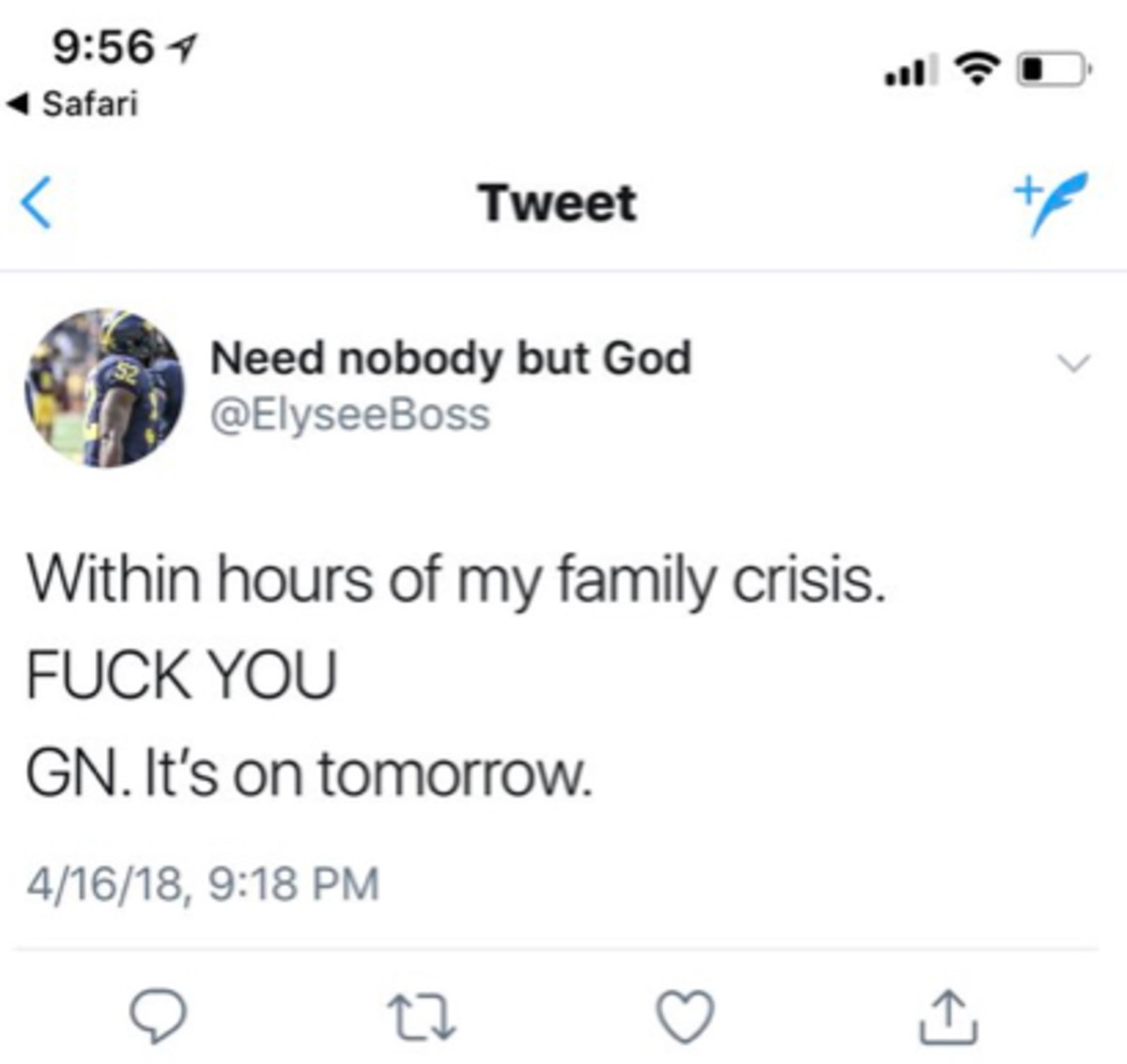The height and width of the screenshot is (1064, 1127).
Task: Tap the Wi-Fi status icon
Action: [978, 69]
